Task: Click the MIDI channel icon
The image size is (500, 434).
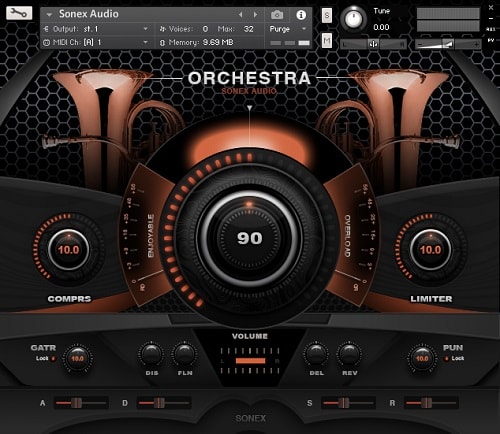Action: [x=46, y=43]
